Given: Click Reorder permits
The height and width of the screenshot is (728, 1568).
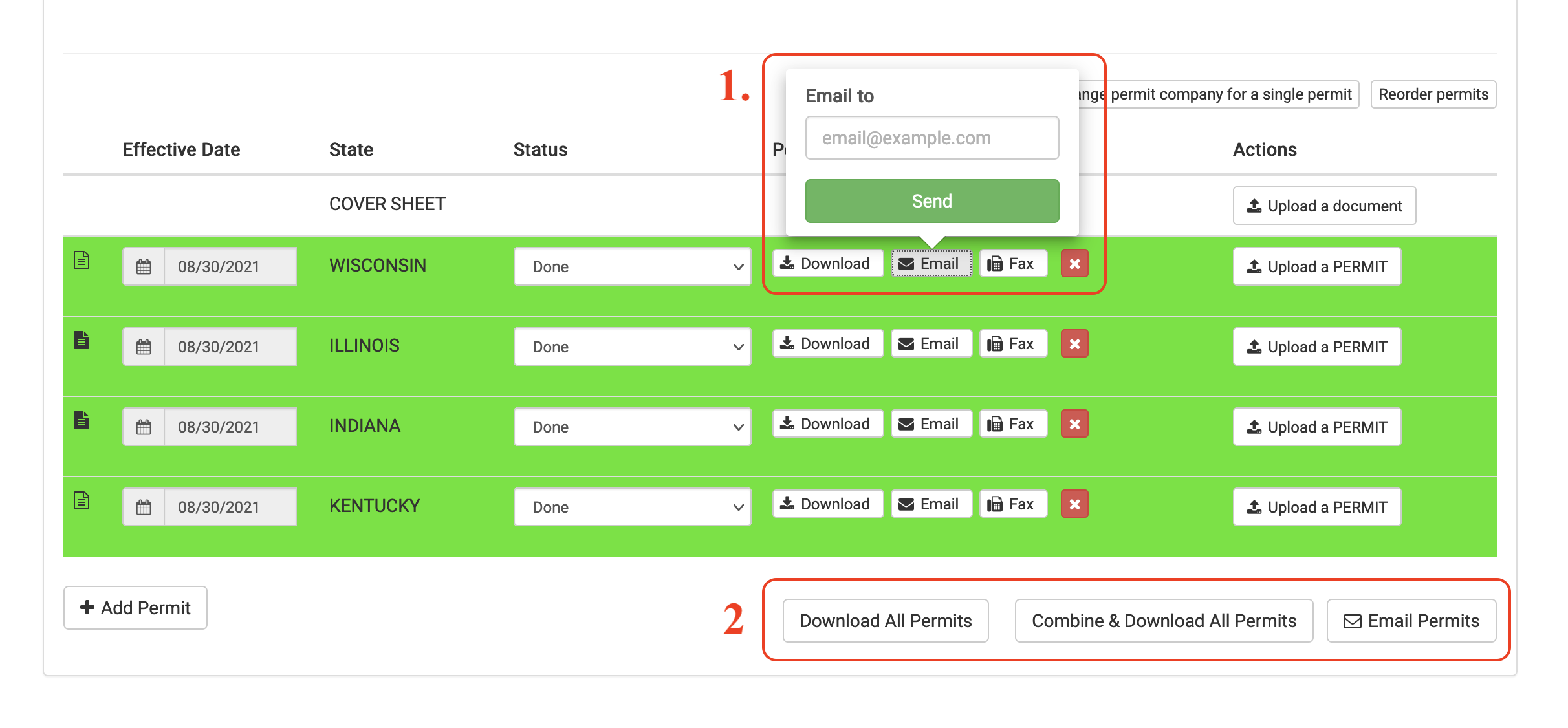Looking at the screenshot, I should click(x=1433, y=94).
